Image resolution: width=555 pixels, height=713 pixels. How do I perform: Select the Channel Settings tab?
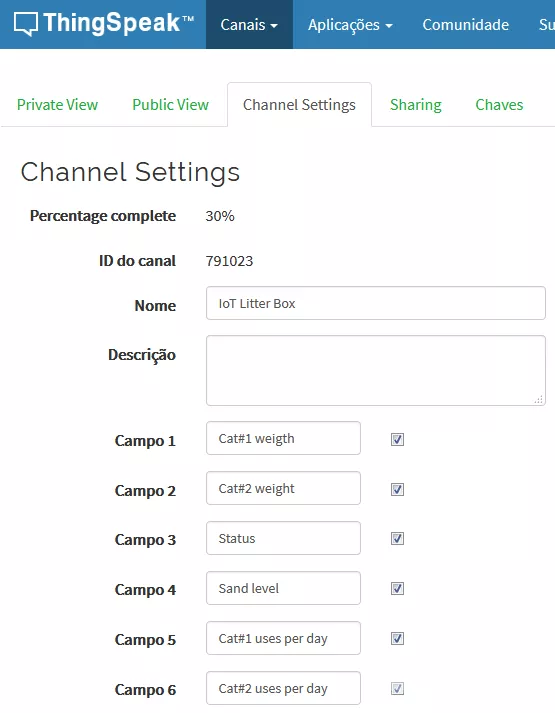[x=299, y=105]
